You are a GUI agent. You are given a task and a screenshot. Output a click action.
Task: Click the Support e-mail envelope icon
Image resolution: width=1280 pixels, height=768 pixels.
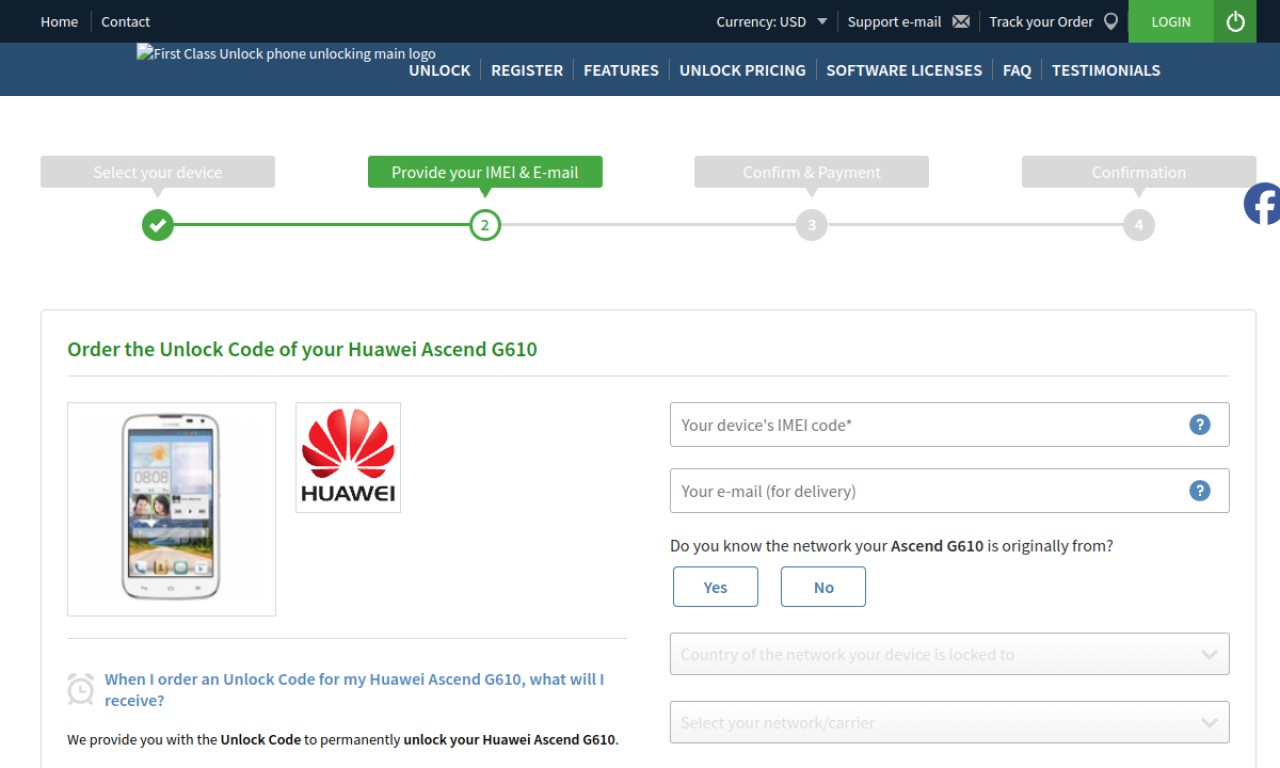(961, 21)
